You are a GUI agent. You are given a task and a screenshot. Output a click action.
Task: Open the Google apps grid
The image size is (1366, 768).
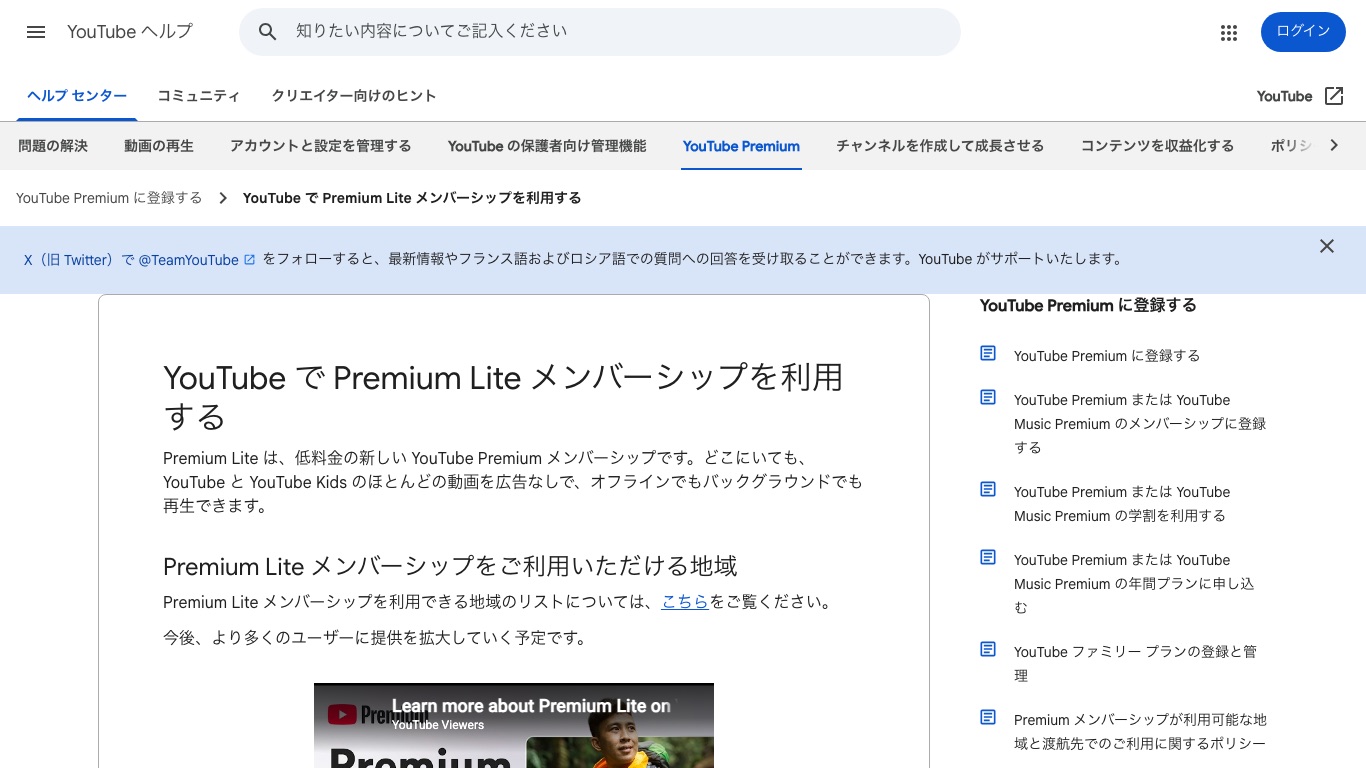pyautogui.click(x=1229, y=32)
